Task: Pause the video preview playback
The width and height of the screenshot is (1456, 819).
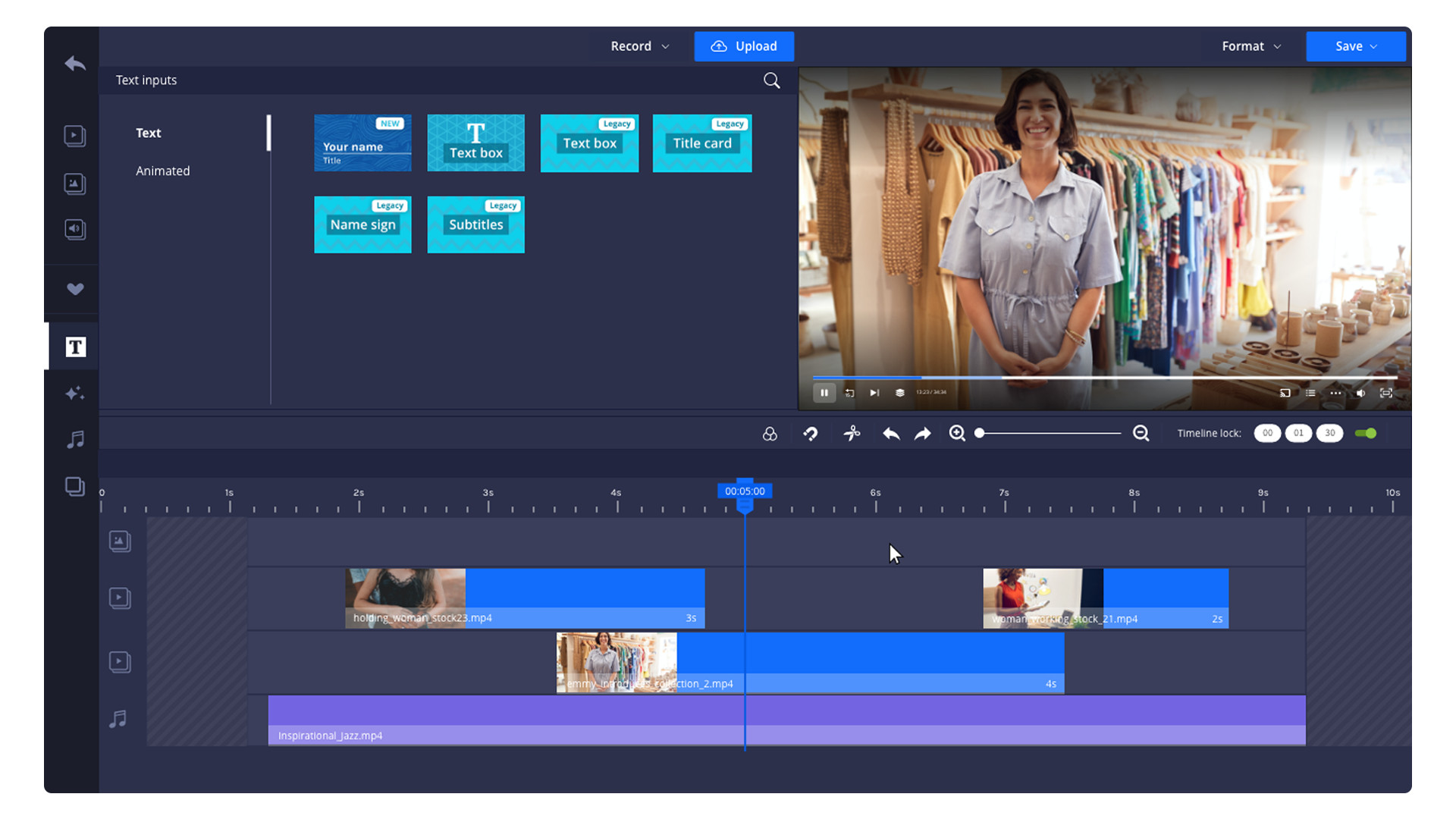Action: pos(824,393)
